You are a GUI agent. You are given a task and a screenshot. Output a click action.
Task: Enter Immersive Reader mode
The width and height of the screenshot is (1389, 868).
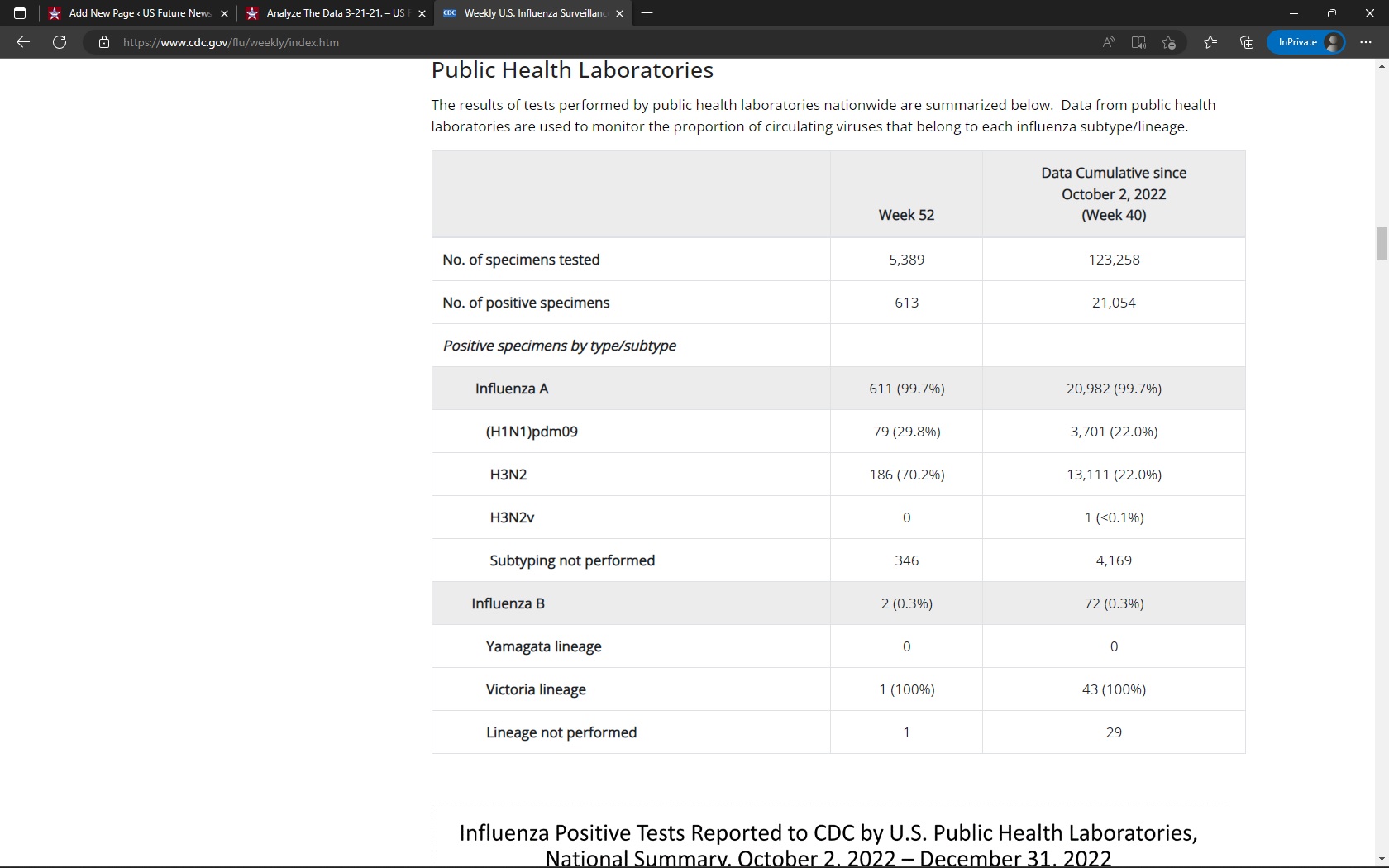1138,42
